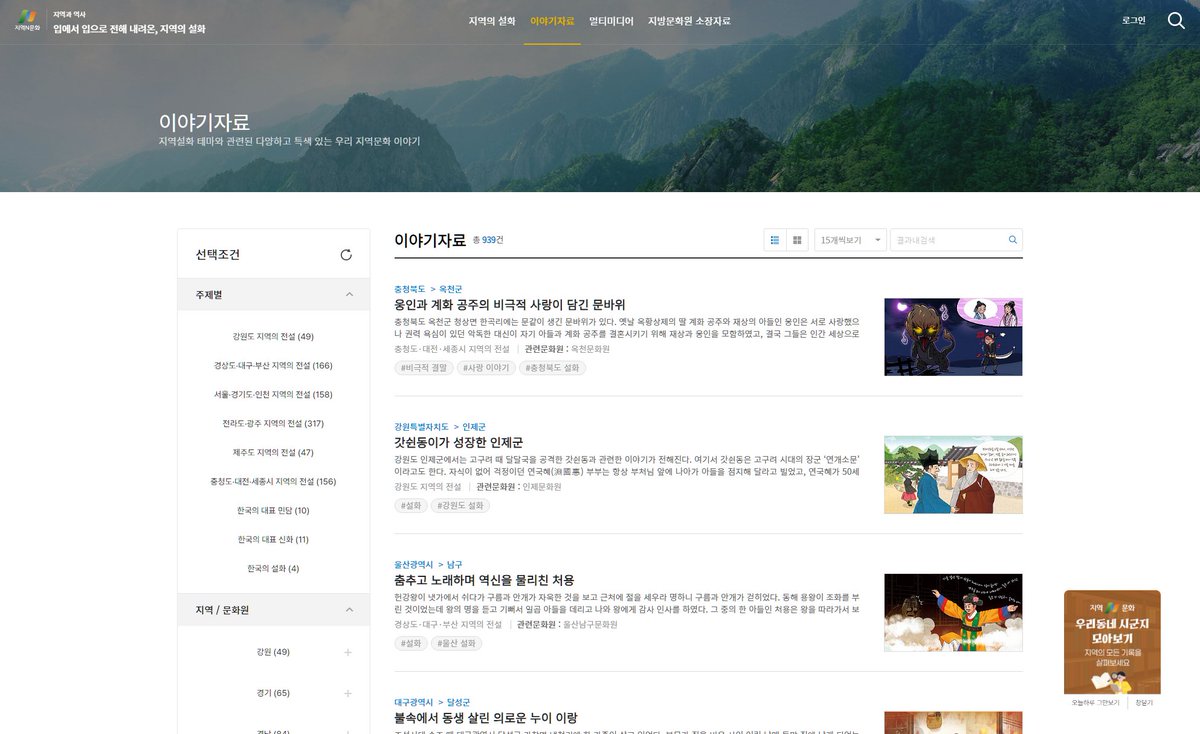Open the story 웅인과 계화 공주의 비극적 사랑이 담긴 문바위
The height and width of the screenshot is (734, 1200).
(510, 304)
